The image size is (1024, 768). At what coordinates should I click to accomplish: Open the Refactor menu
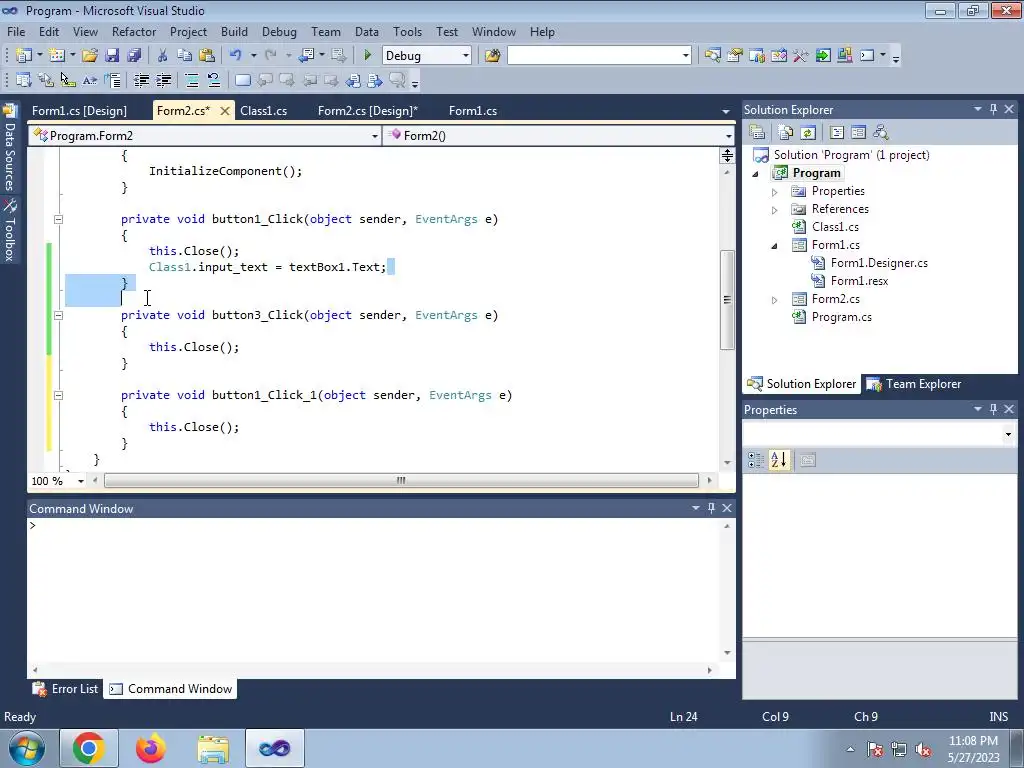134,31
